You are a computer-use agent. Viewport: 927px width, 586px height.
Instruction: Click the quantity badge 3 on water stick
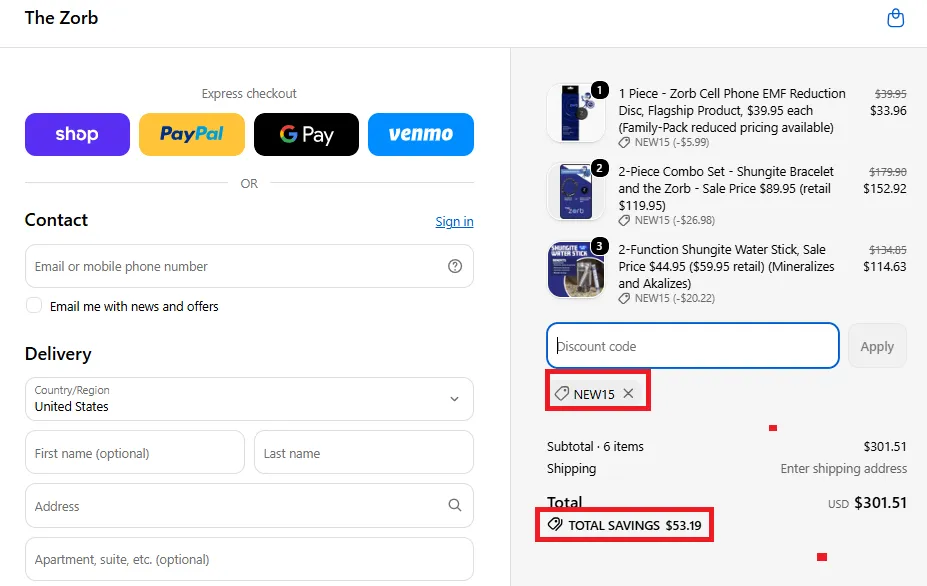tap(599, 246)
